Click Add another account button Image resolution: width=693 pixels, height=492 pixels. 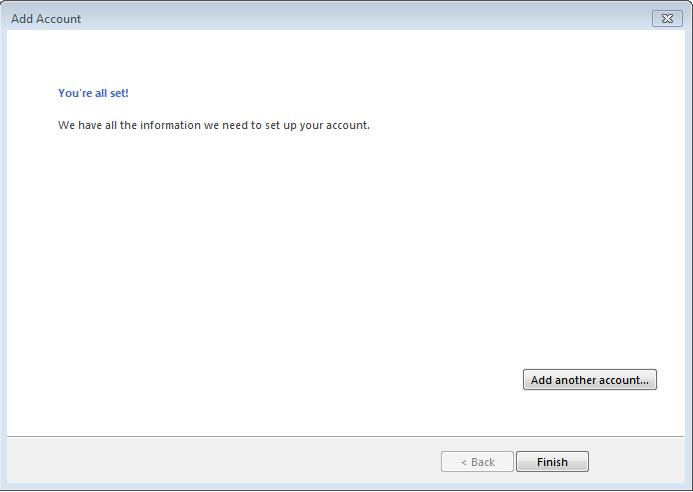589,380
